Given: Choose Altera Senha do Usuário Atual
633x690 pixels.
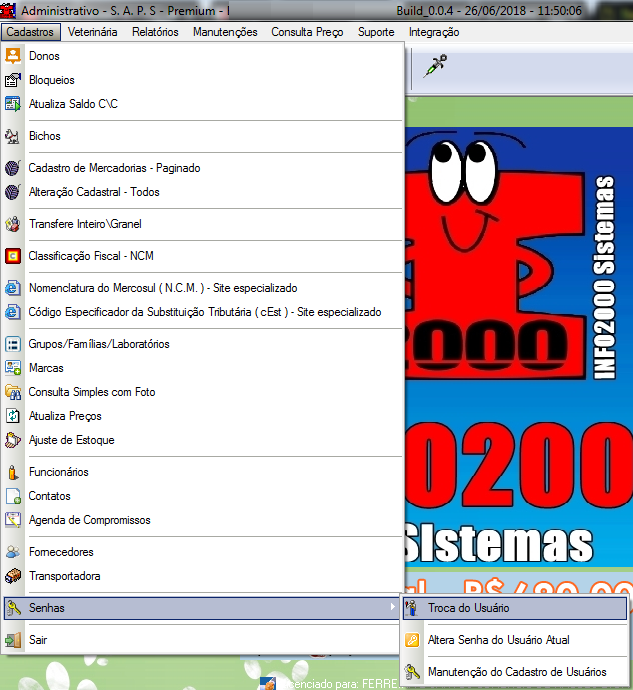Looking at the screenshot, I should click(515, 640).
